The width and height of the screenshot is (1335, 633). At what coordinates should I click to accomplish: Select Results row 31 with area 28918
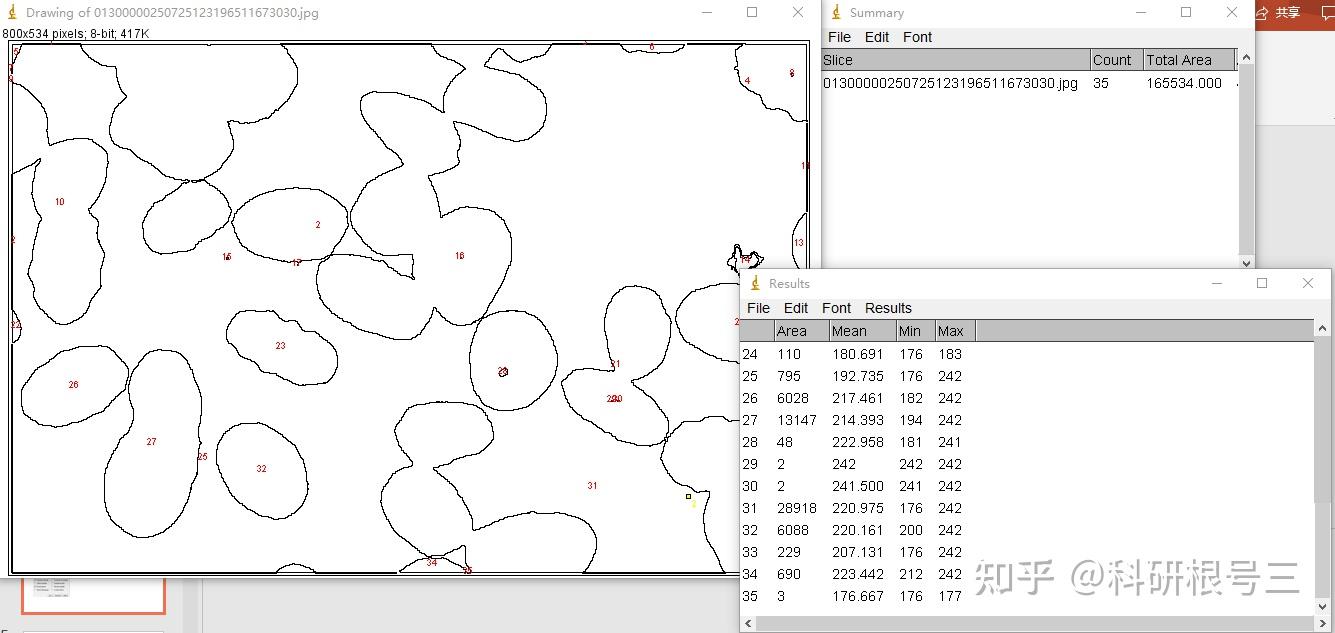1027,508
